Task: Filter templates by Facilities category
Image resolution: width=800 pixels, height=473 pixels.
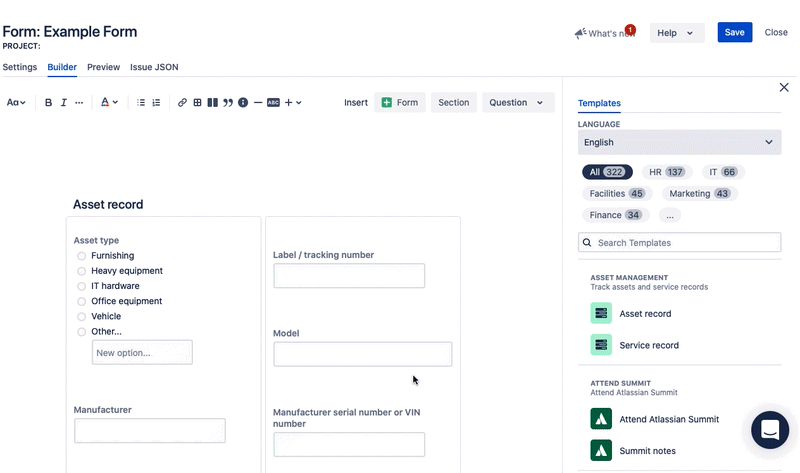Action: pyautogui.click(x=617, y=193)
